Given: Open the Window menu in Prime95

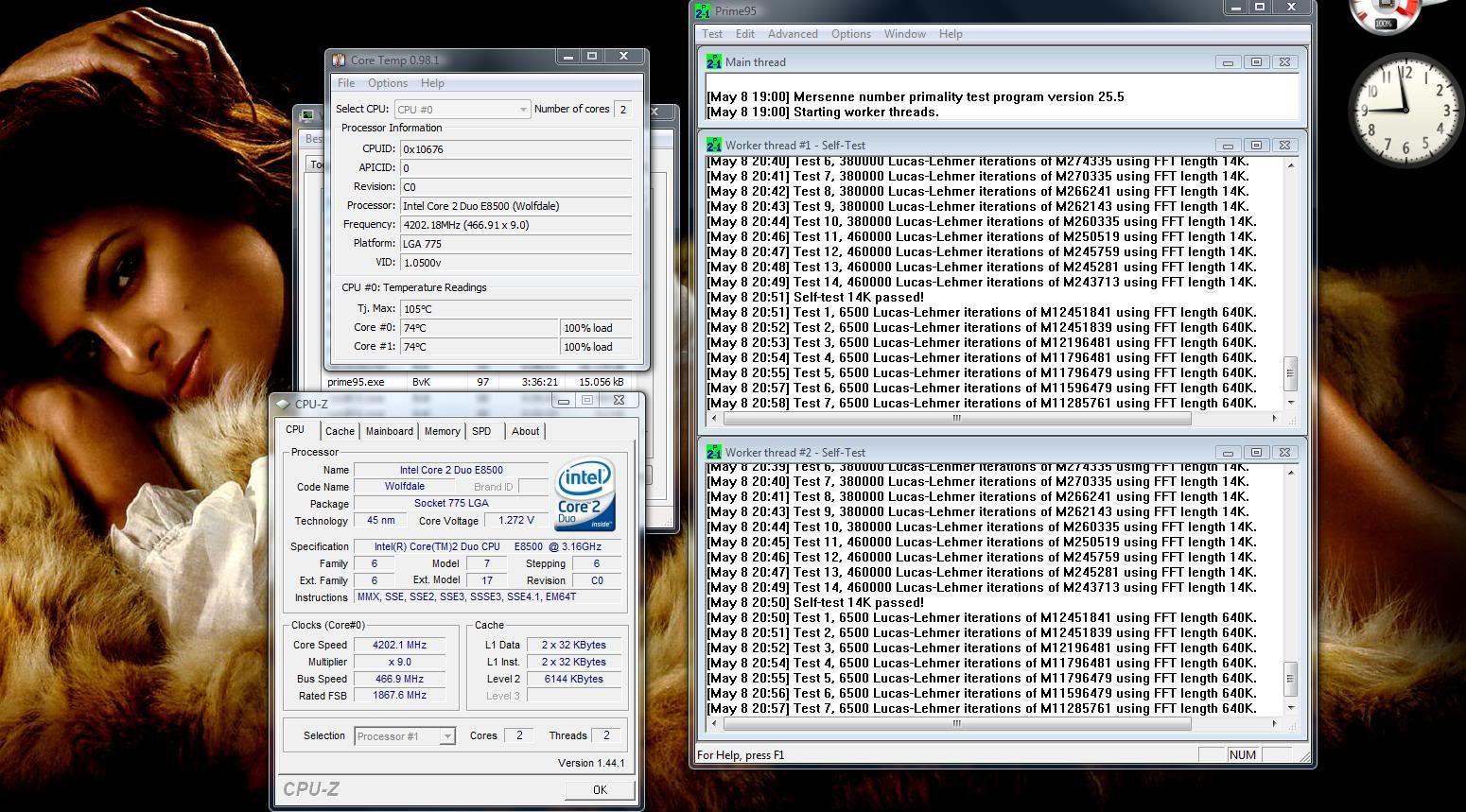Looking at the screenshot, I should tap(905, 34).
